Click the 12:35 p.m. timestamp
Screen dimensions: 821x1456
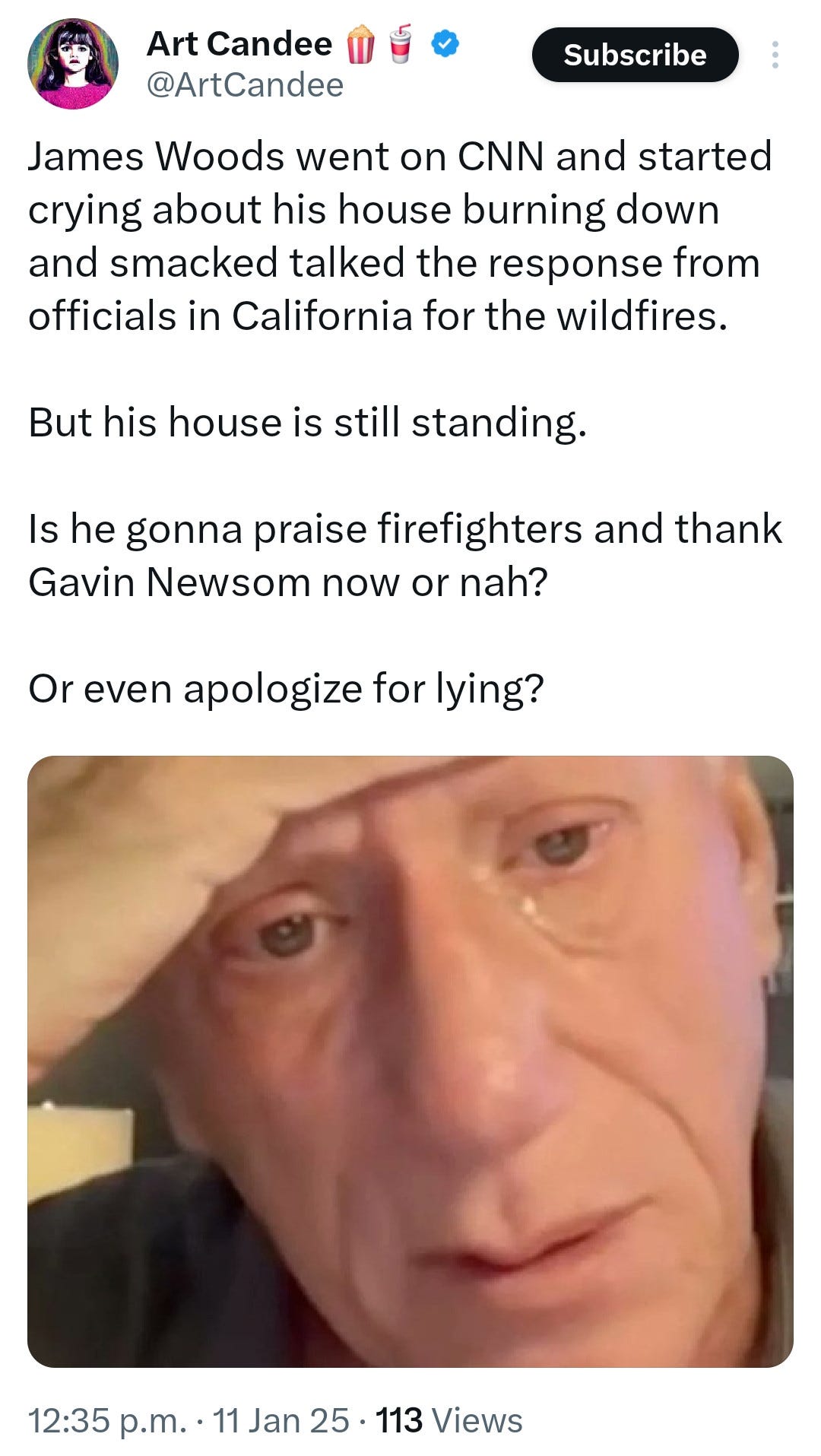coord(107,1420)
